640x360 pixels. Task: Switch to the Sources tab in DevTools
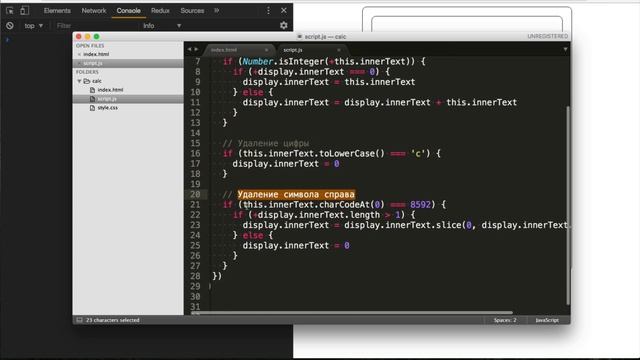(x=192, y=11)
